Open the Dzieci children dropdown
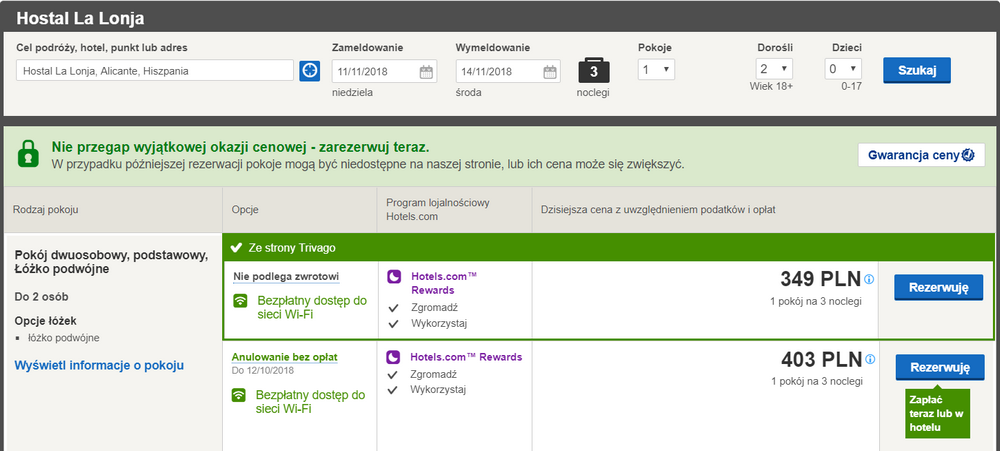 tap(843, 69)
